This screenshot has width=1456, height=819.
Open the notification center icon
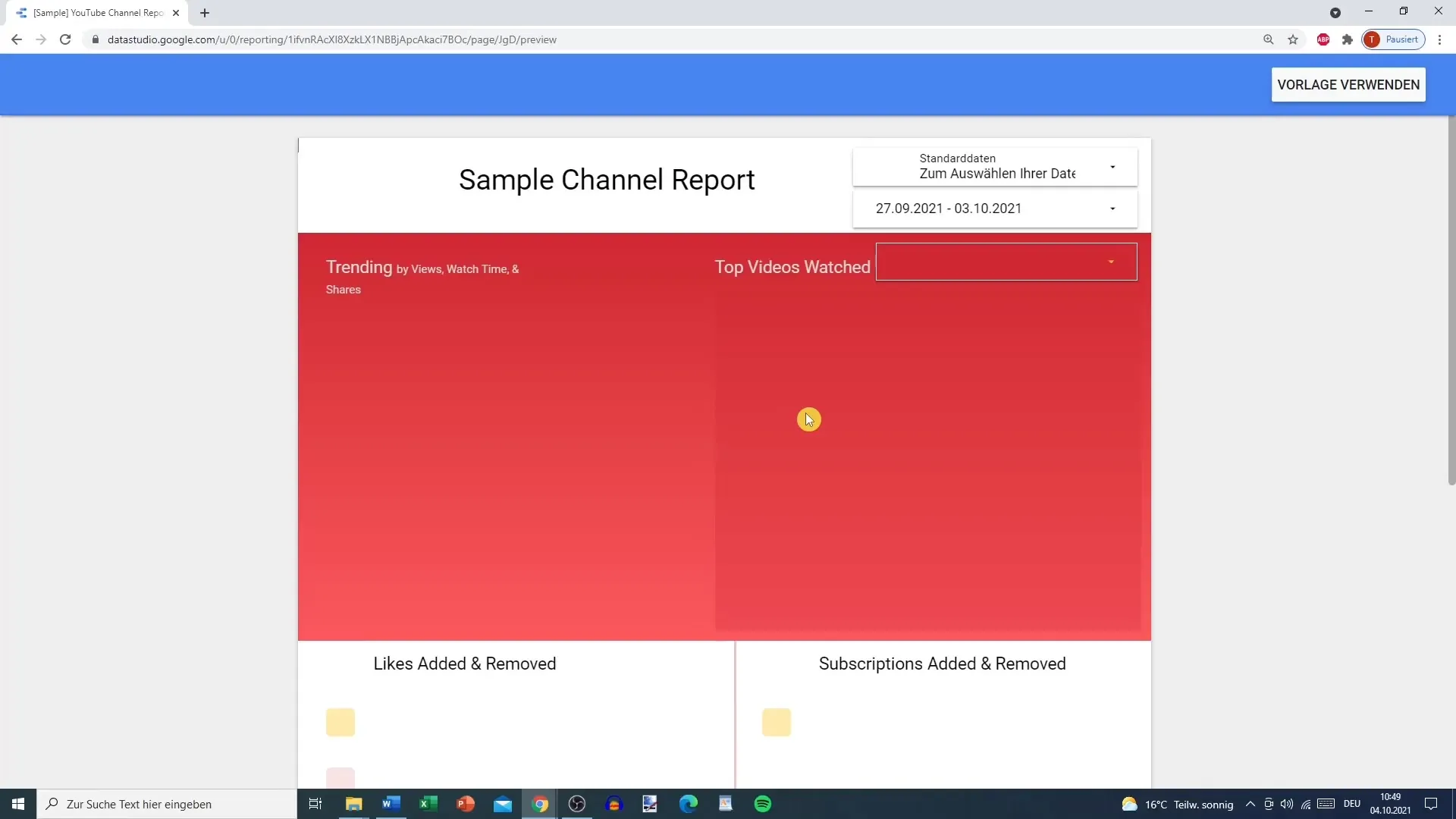click(x=1431, y=804)
